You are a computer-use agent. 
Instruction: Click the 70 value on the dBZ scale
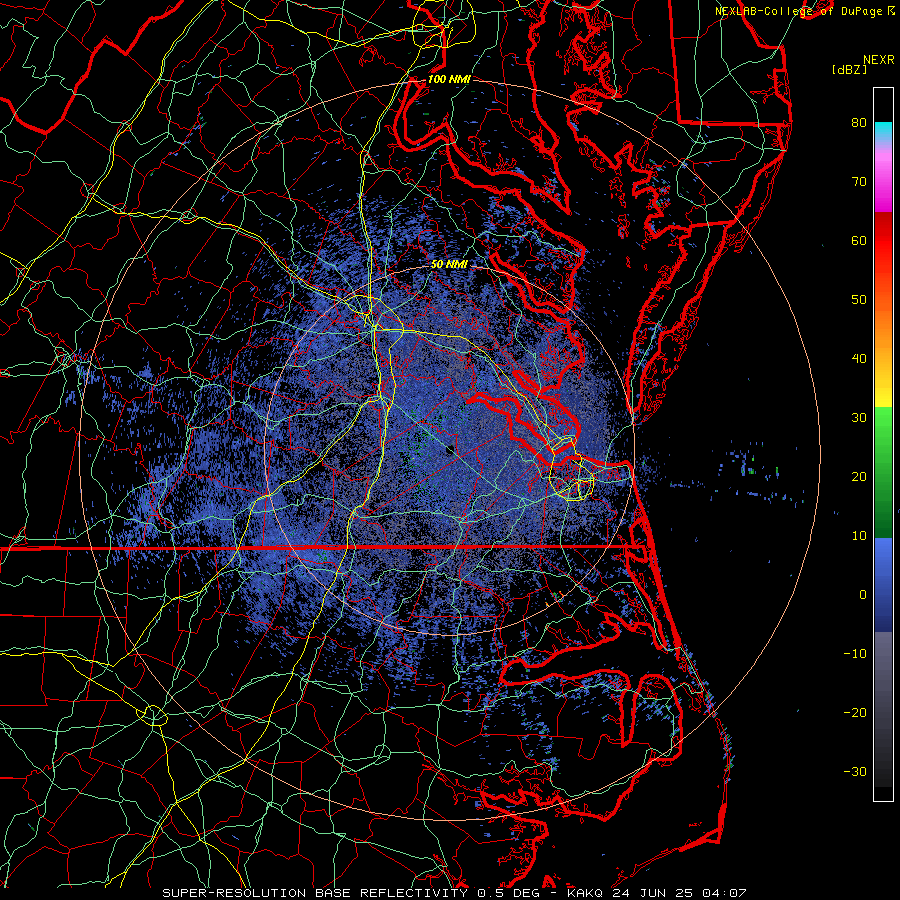coord(859,181)
